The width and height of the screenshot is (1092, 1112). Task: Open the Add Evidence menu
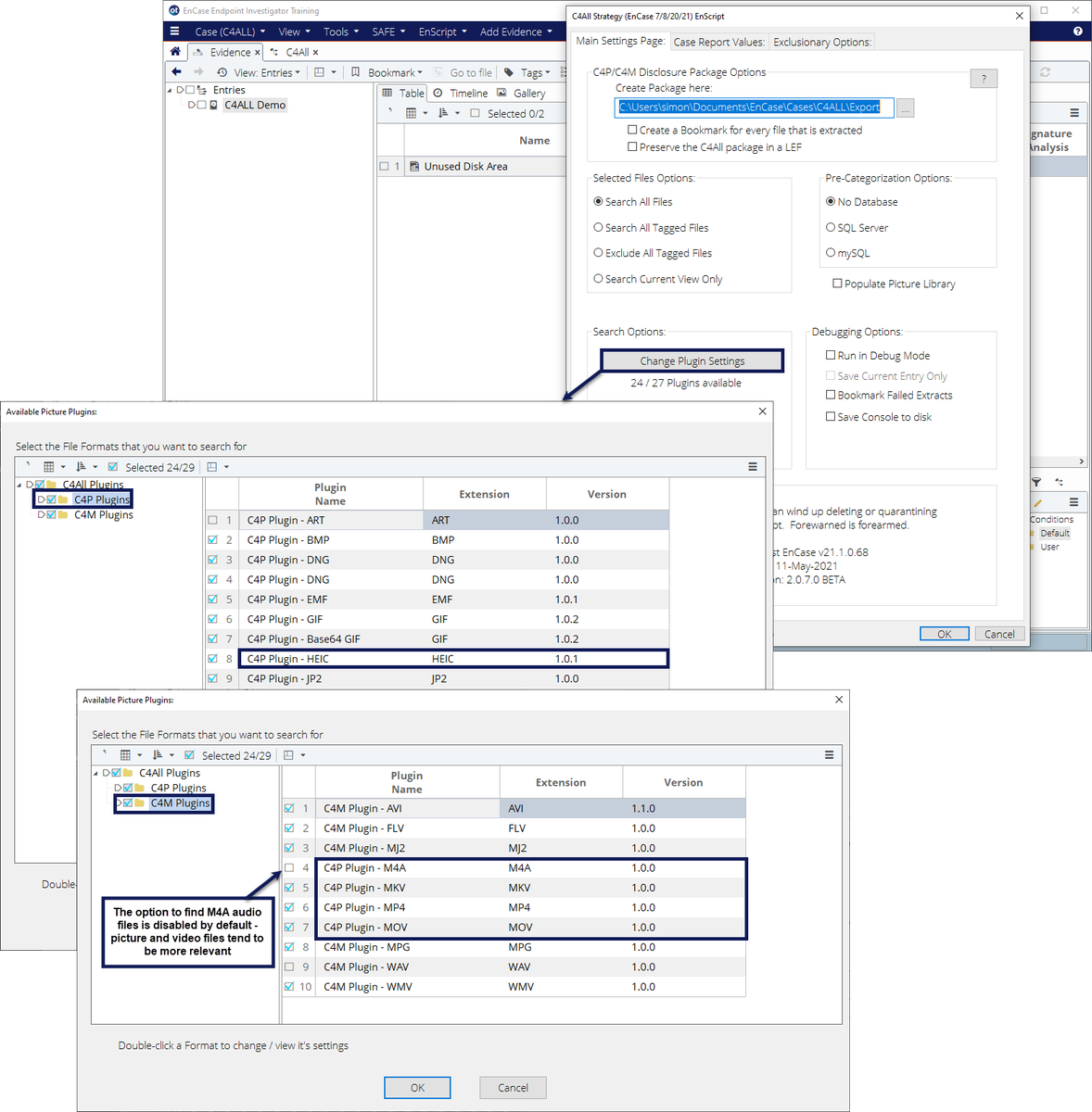tap(516, 32)
